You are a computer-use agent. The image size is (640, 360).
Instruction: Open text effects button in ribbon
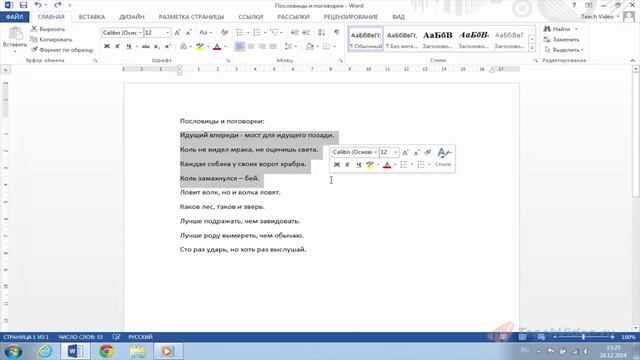[x=184, y=47]
